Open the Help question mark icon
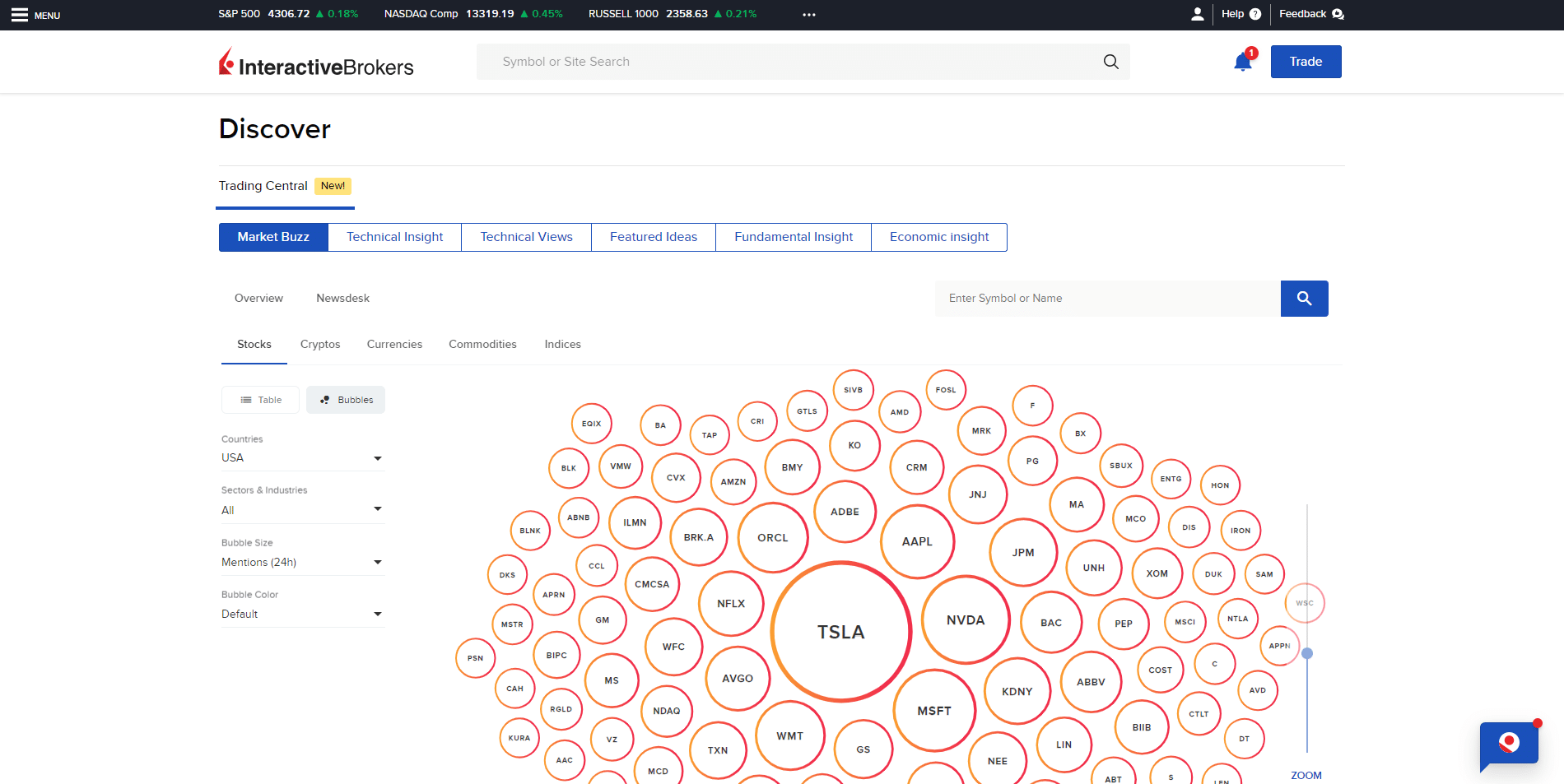 click(1255, 14)
